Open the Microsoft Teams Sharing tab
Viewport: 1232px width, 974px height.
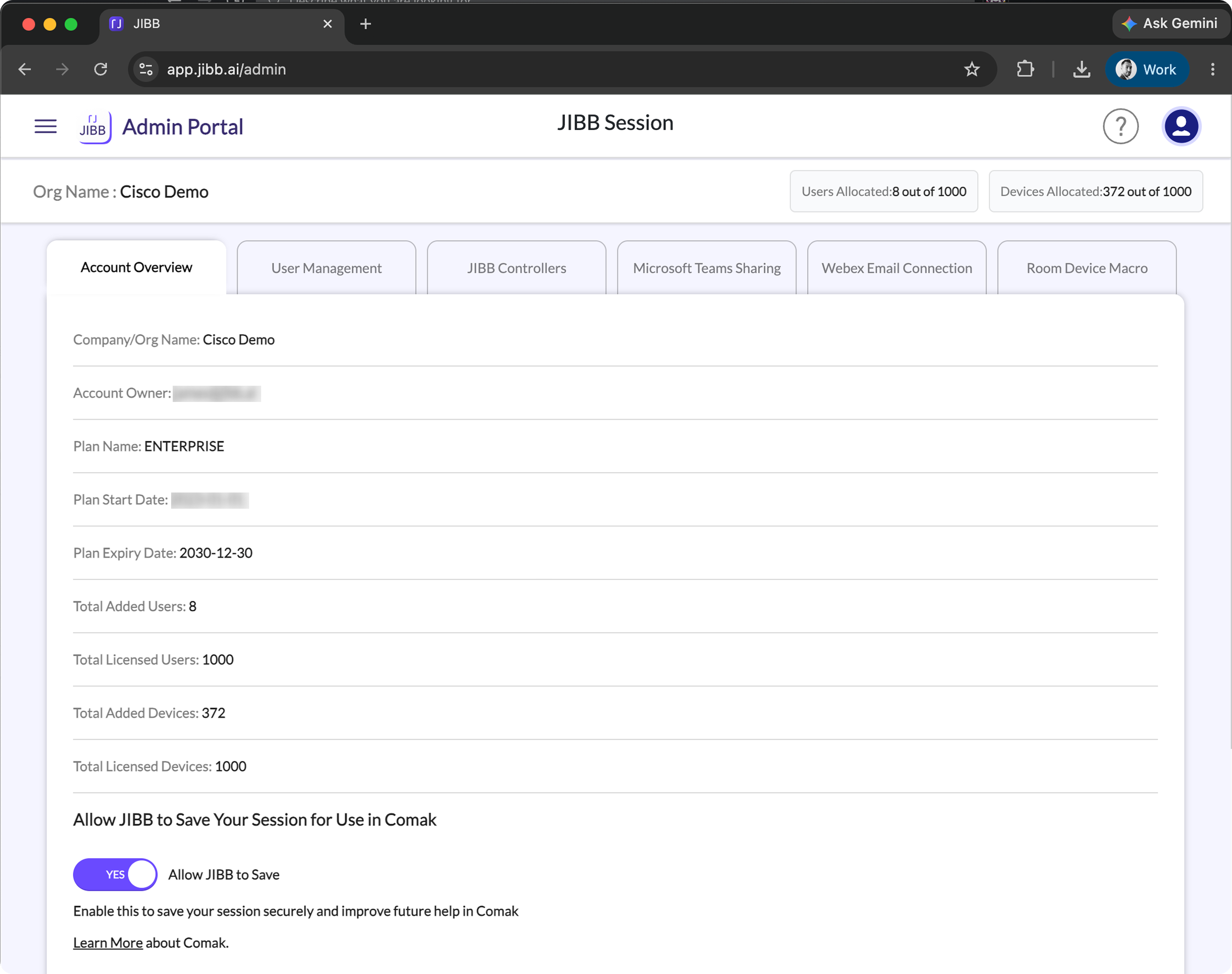[707, 268]
